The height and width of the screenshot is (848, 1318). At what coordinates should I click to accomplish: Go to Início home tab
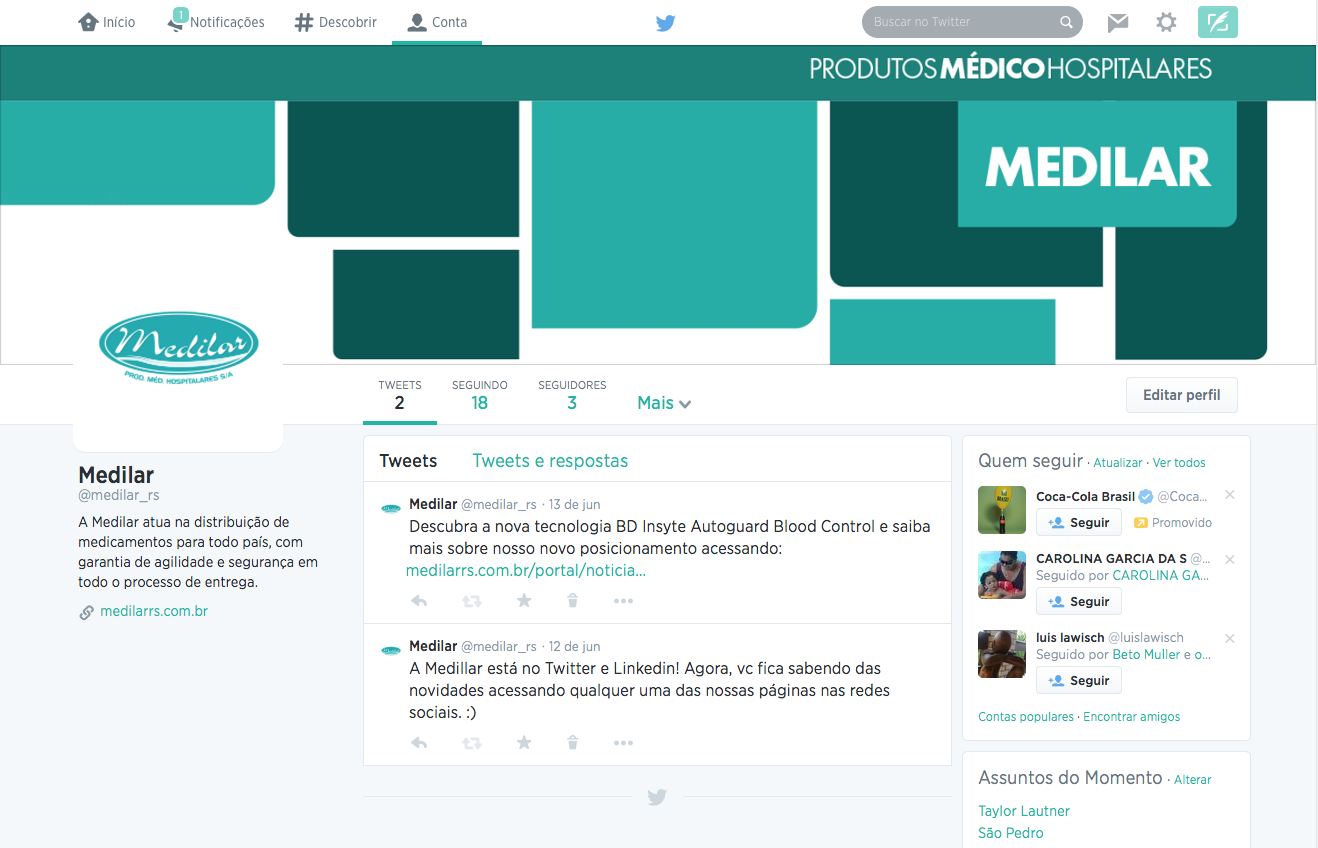tap(107, 22)
